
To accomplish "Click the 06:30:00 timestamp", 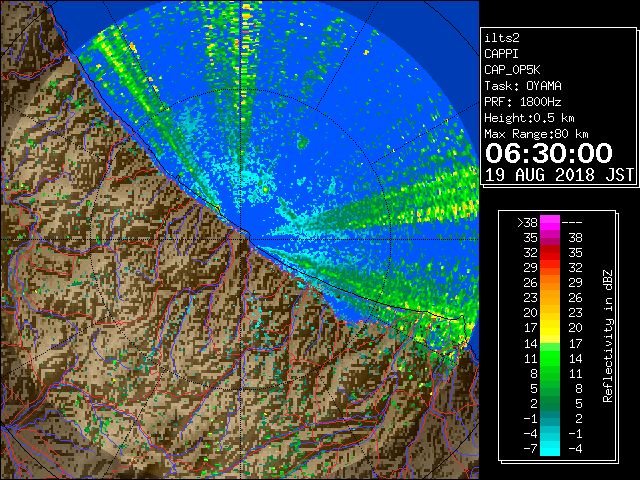I will 549,153.
